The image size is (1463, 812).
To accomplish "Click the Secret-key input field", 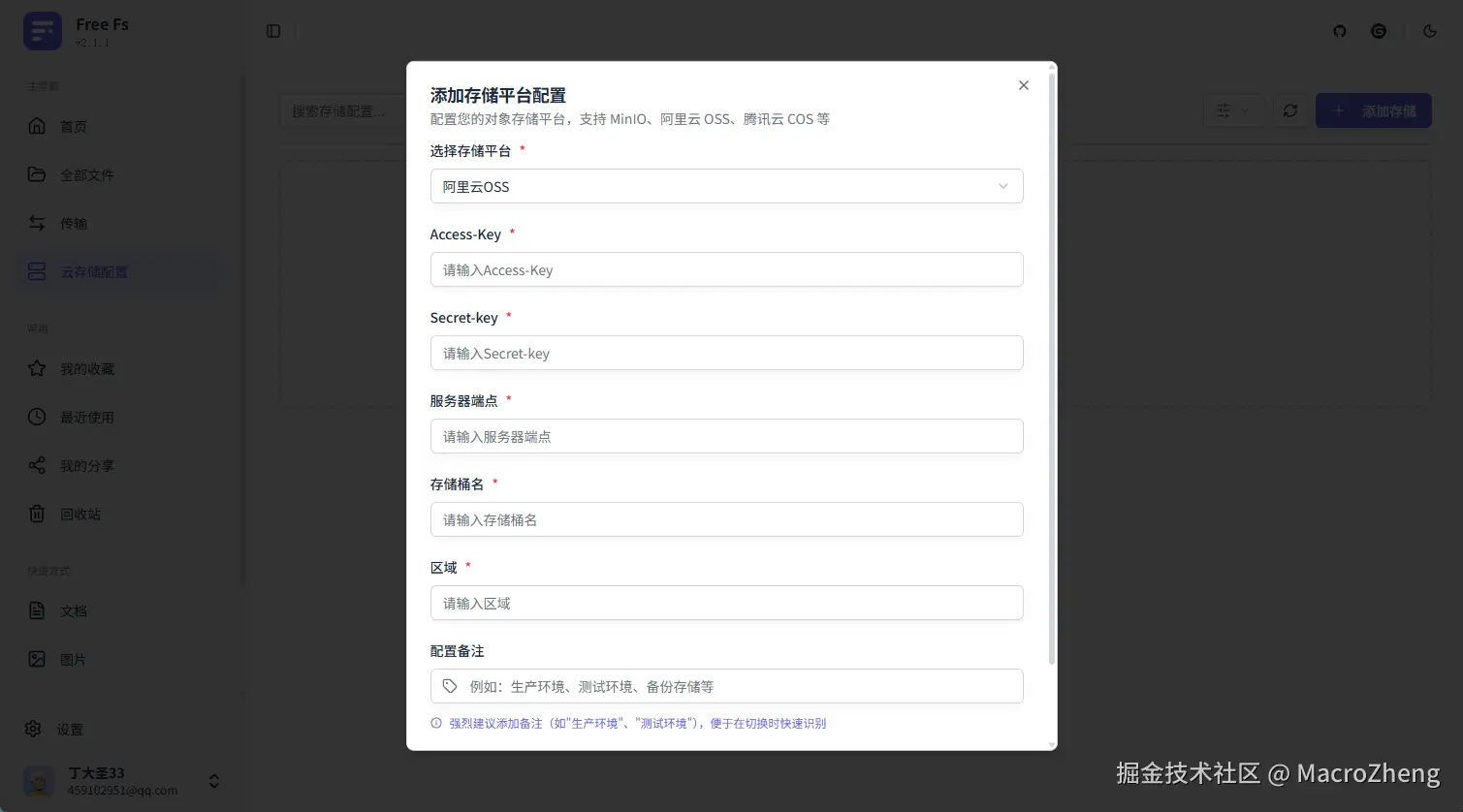I will click(726, 353).
